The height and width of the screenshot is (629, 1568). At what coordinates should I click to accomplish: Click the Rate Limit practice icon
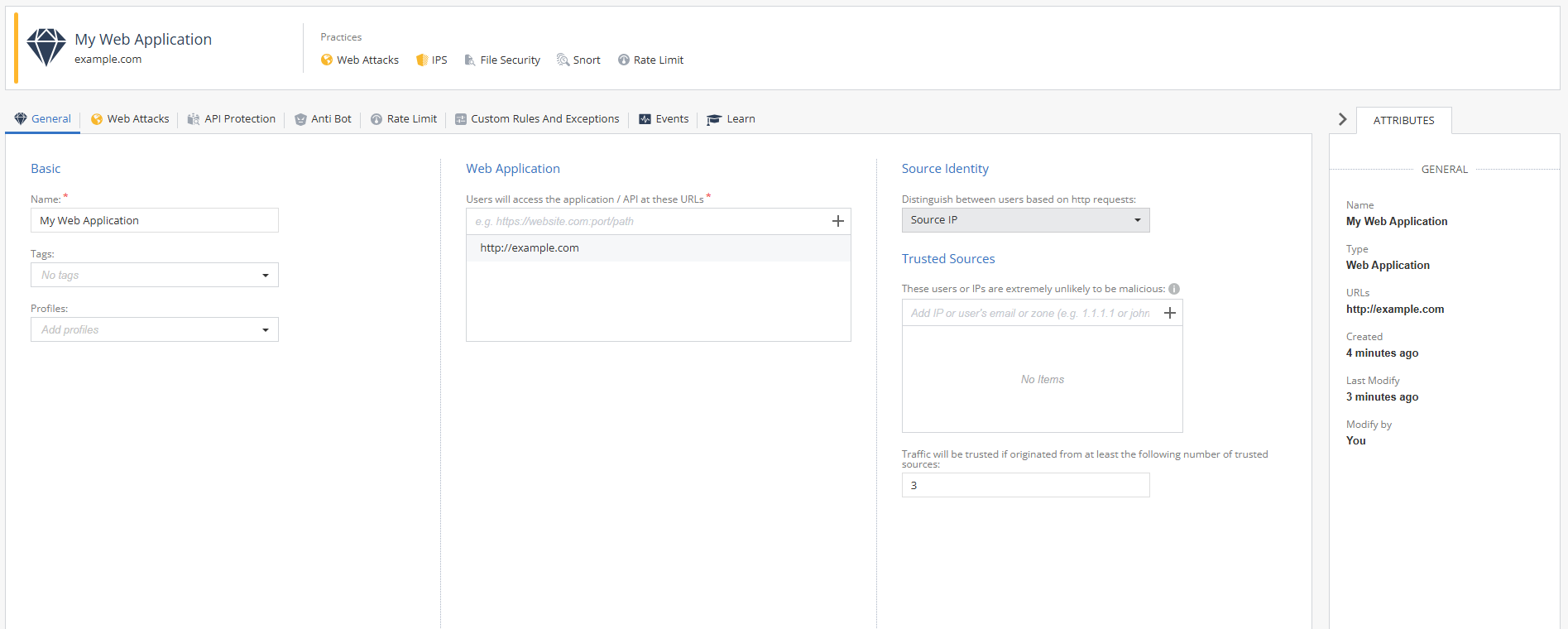point(624,60)
